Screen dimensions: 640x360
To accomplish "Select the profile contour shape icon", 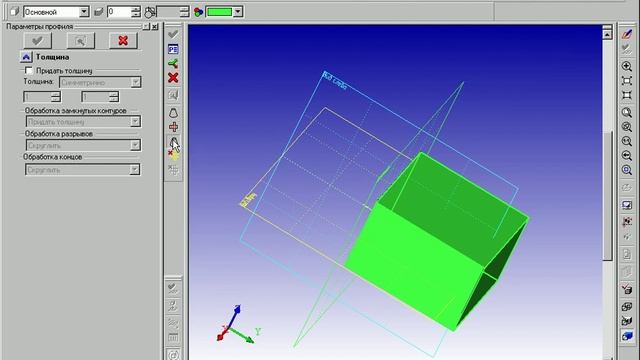I will (x=173, y=113).
